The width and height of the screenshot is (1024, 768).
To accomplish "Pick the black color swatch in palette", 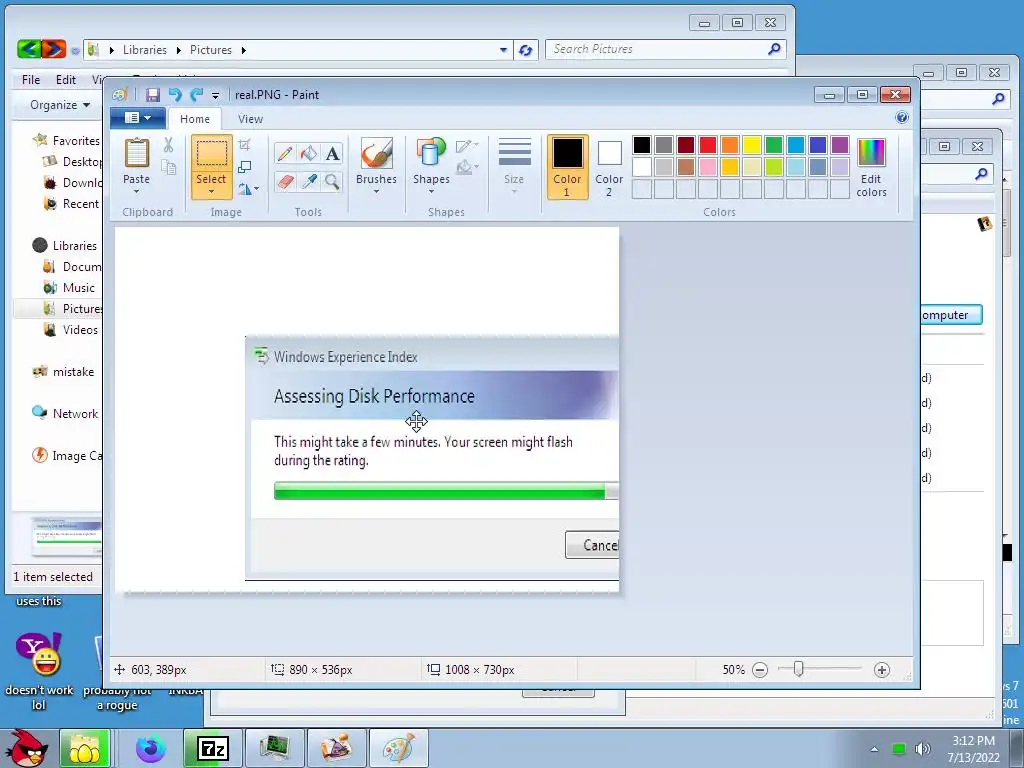I will [x=641, y=144].
